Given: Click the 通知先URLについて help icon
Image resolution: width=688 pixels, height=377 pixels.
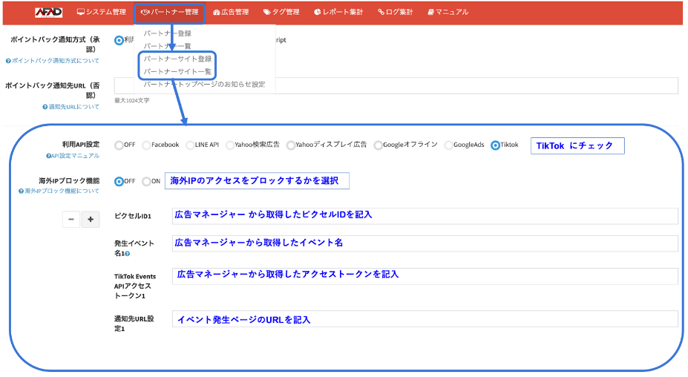Looking at the screenshot, I should click(45, 107).
